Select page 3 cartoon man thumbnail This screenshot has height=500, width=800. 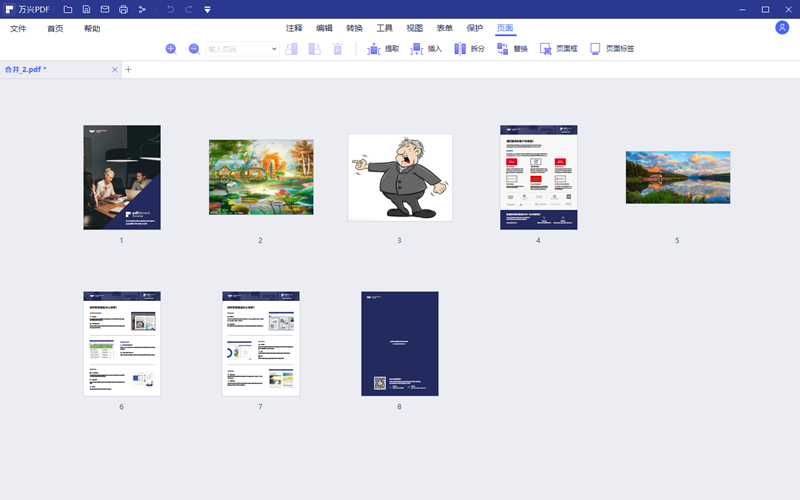coord(399,177)
